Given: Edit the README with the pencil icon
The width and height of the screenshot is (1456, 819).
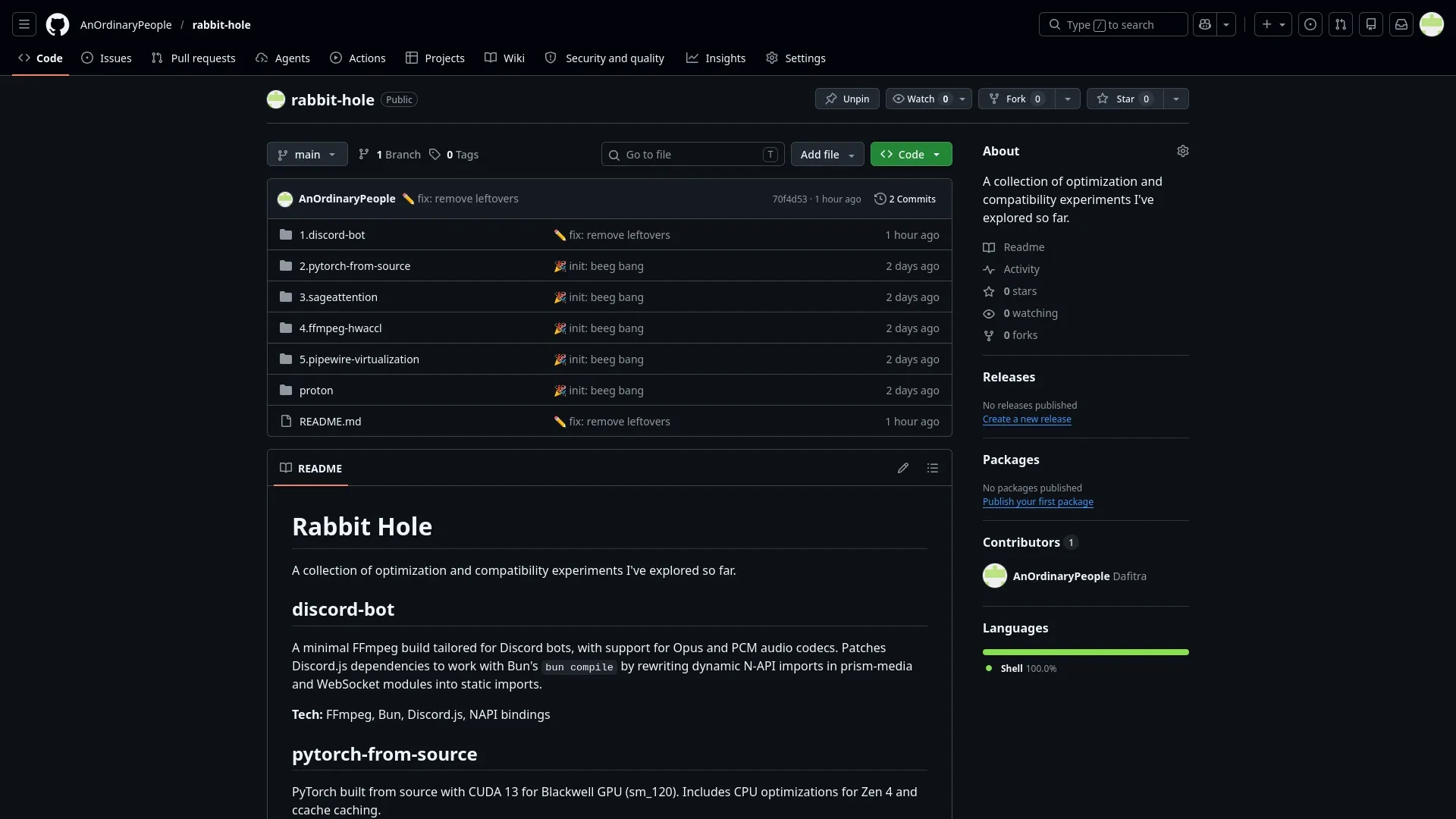Looking at the screenshot, I should pyautogui.click(x=903, y=468).
